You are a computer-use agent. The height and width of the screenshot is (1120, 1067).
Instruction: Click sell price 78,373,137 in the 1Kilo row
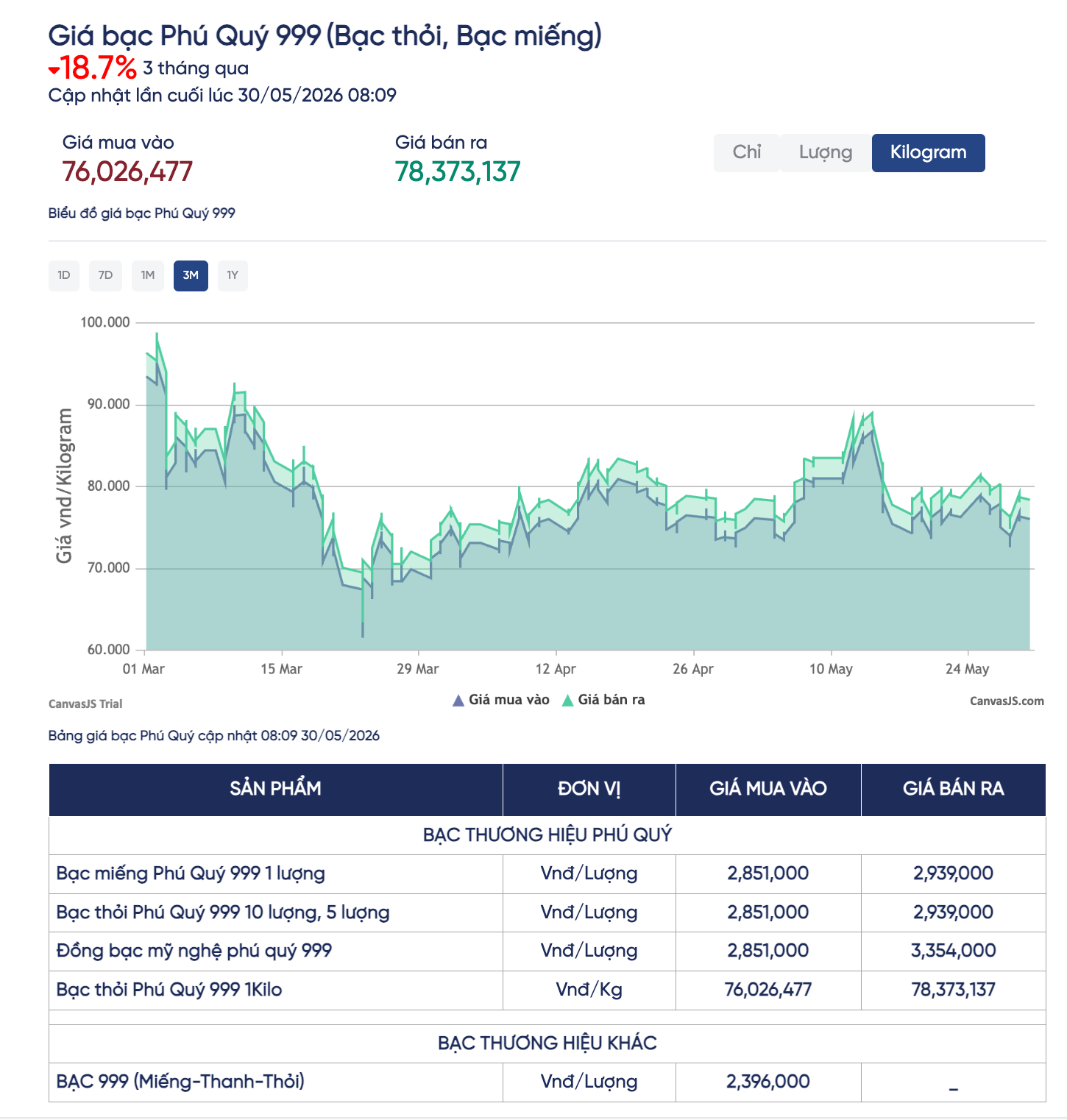954,990
